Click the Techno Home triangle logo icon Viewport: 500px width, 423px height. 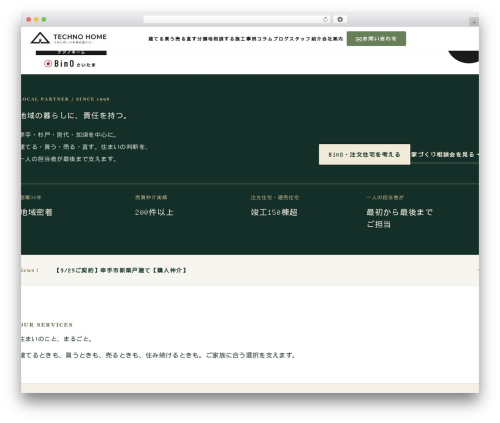40,38
